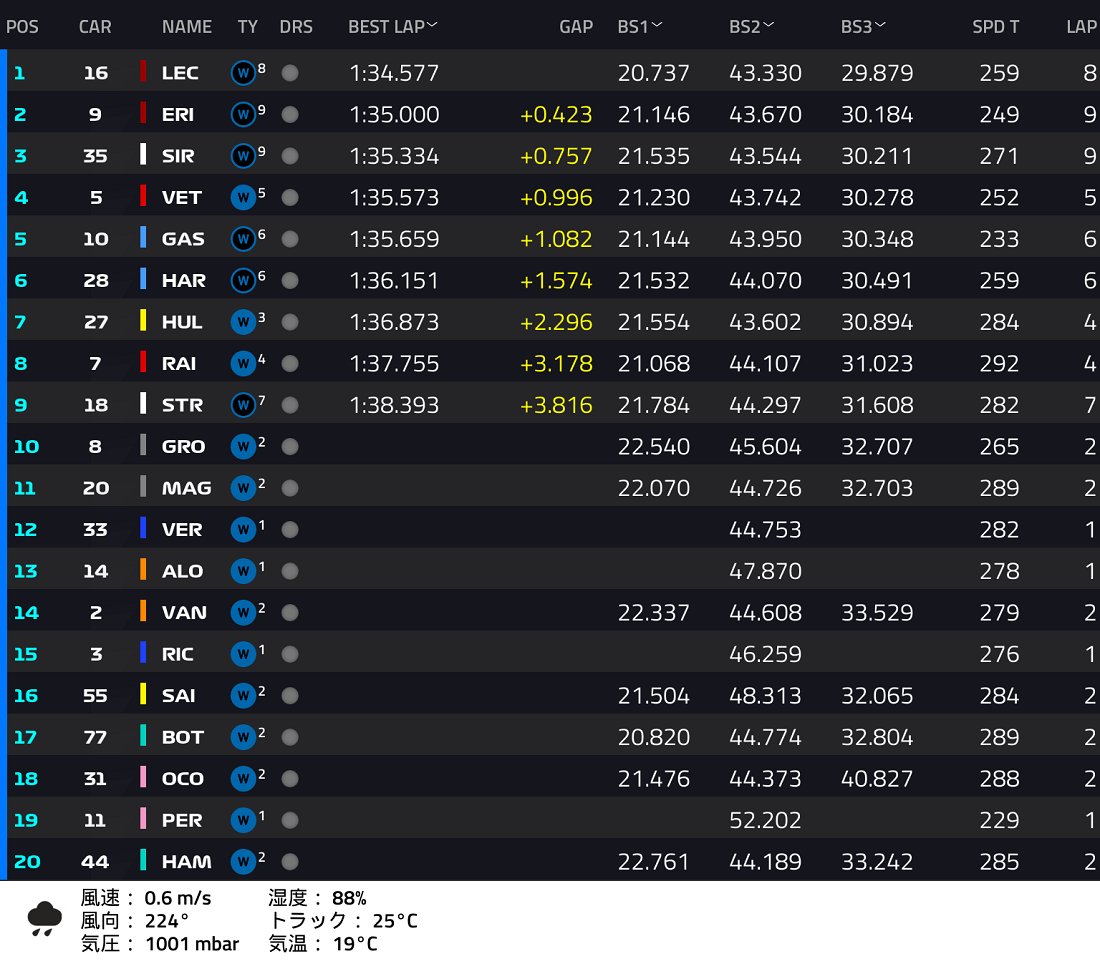Click STR's wet tyre icon
The width and height of the screenshot is (1100, 967).
[x=243, y=406]
